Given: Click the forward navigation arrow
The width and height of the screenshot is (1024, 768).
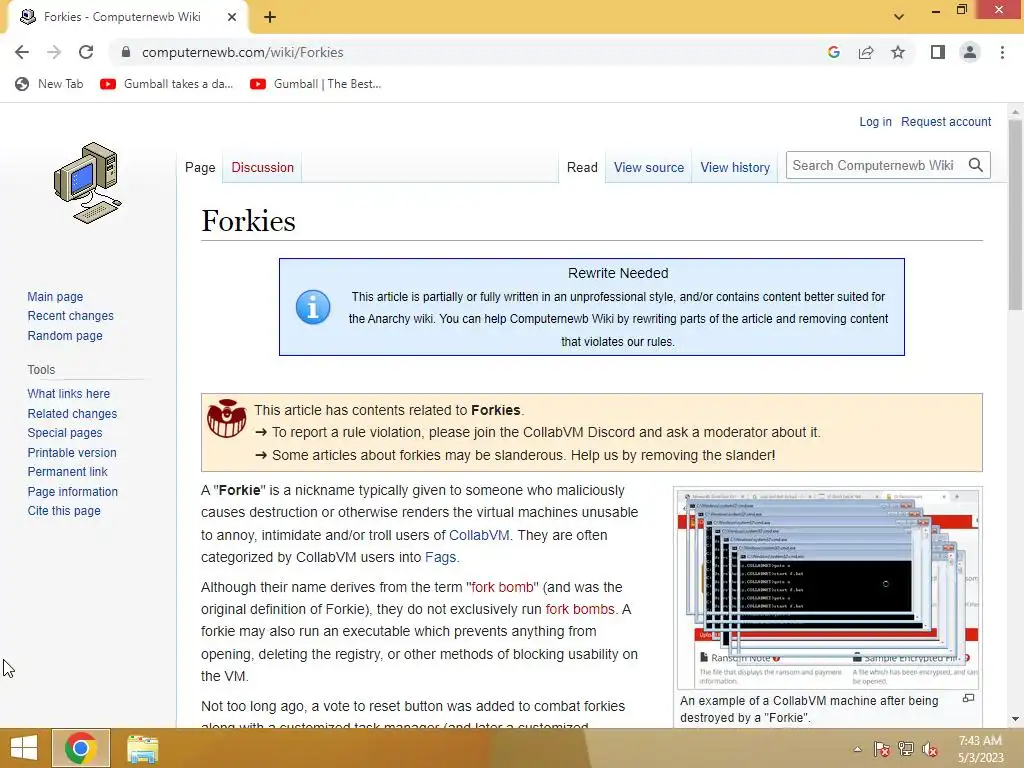Looking at the screenshot, I should tap(54, 52).
